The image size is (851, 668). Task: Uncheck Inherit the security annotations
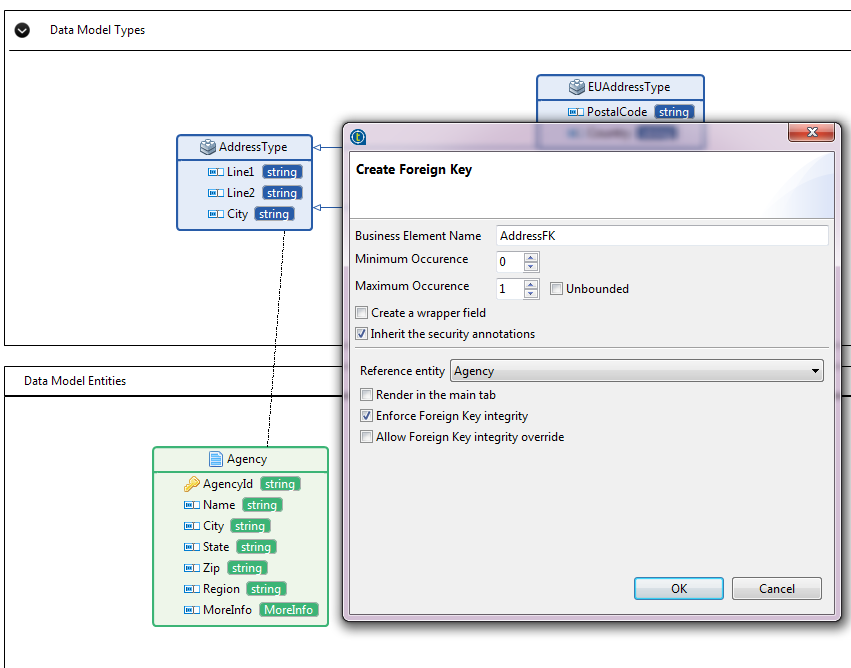[362, 334]
